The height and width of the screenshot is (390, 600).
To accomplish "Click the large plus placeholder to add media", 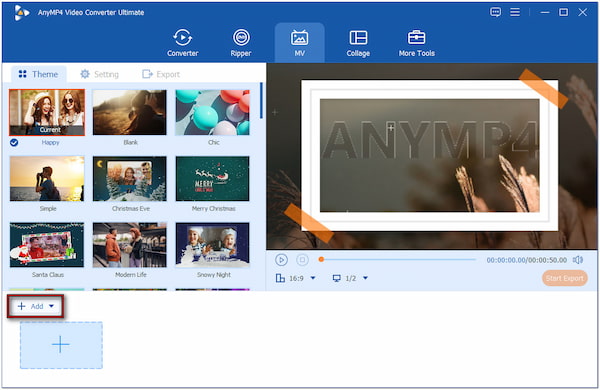I will pyautogui.click(x=61, y=345).
